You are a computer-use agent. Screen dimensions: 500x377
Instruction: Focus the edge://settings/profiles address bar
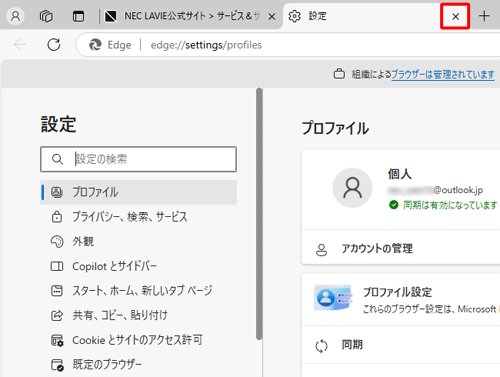(288, 45)
